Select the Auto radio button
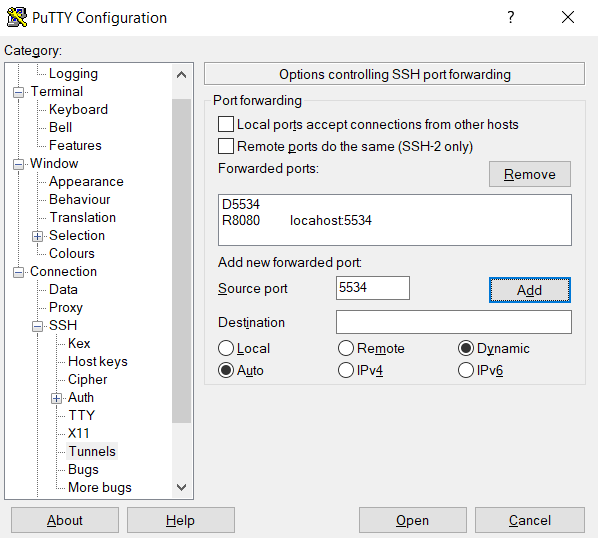Viewport: 598px width, 538px height. tap(226, 371)
